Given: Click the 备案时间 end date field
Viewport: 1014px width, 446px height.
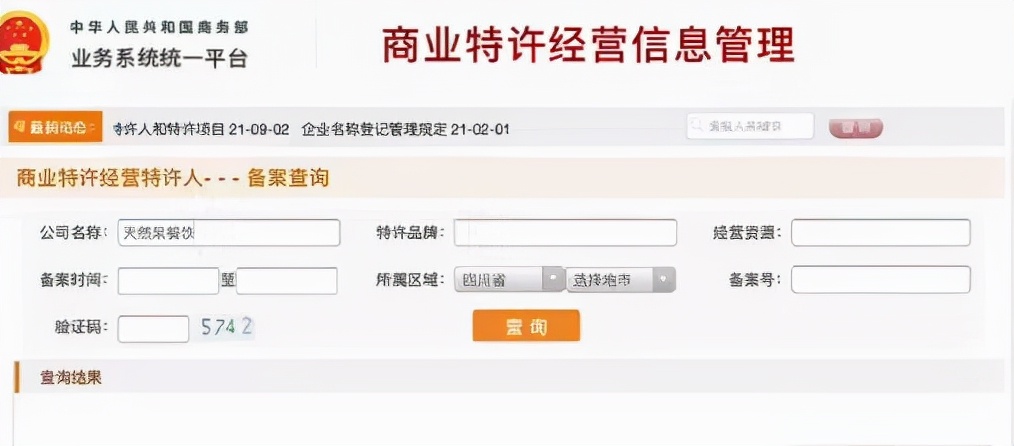Looking at the screenshot, I should point(286,281).
